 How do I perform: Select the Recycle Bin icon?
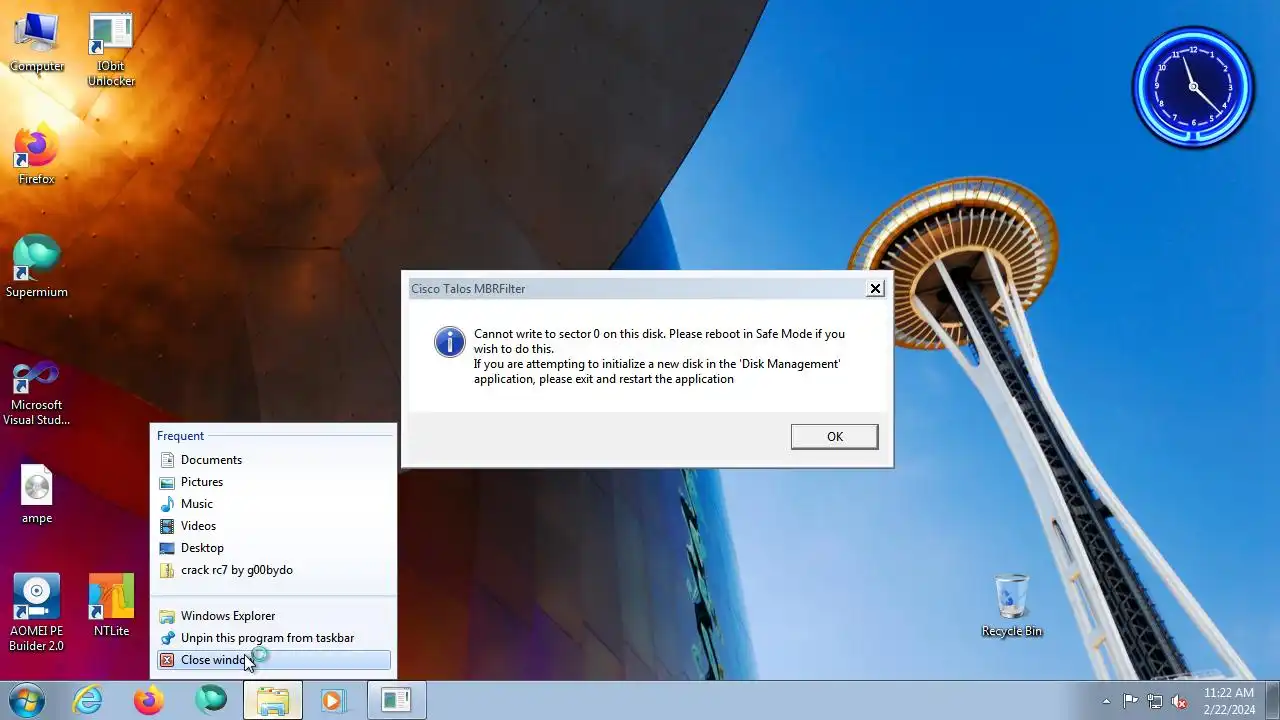1012,606
